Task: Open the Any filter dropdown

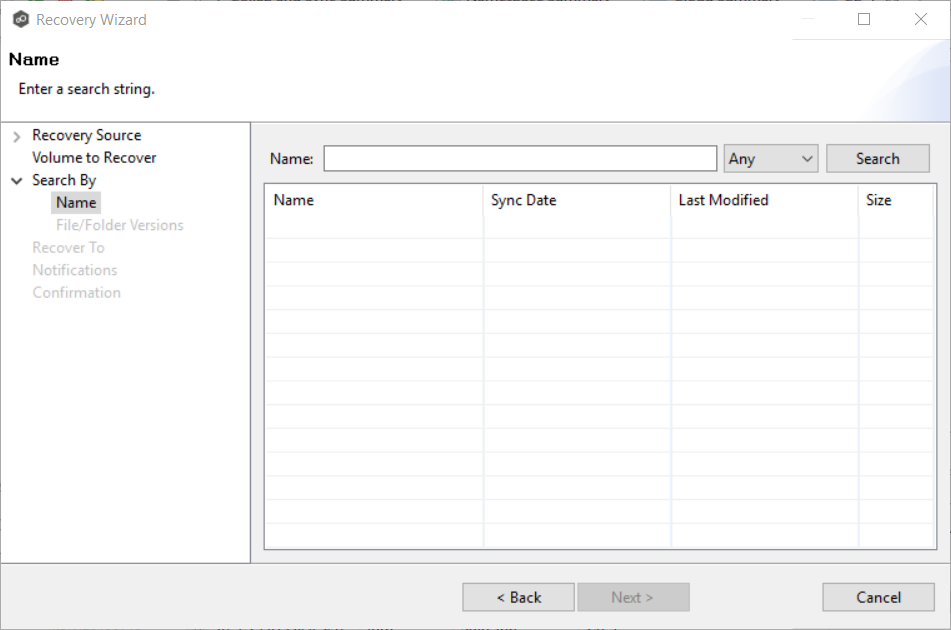Action: (x=770, y=159)
